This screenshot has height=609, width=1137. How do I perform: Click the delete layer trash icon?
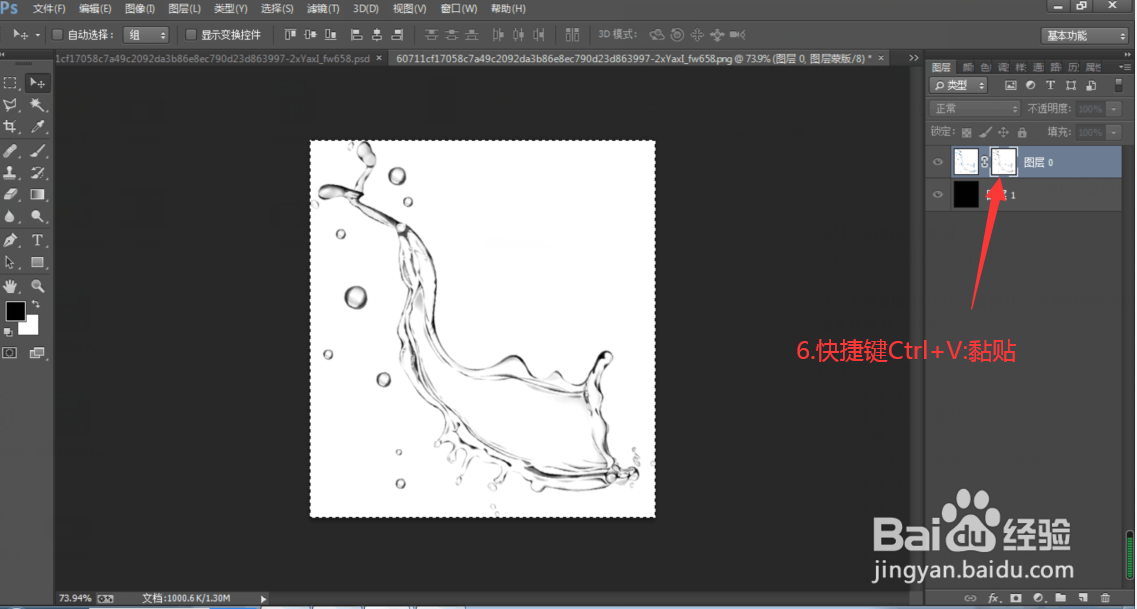pyautogui.click(x=1105, y=598)
